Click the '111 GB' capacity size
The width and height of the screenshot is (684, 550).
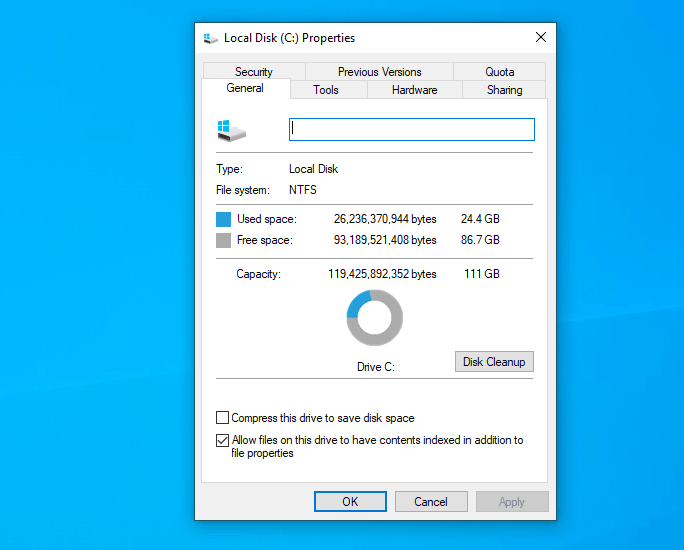pos(482,274)
